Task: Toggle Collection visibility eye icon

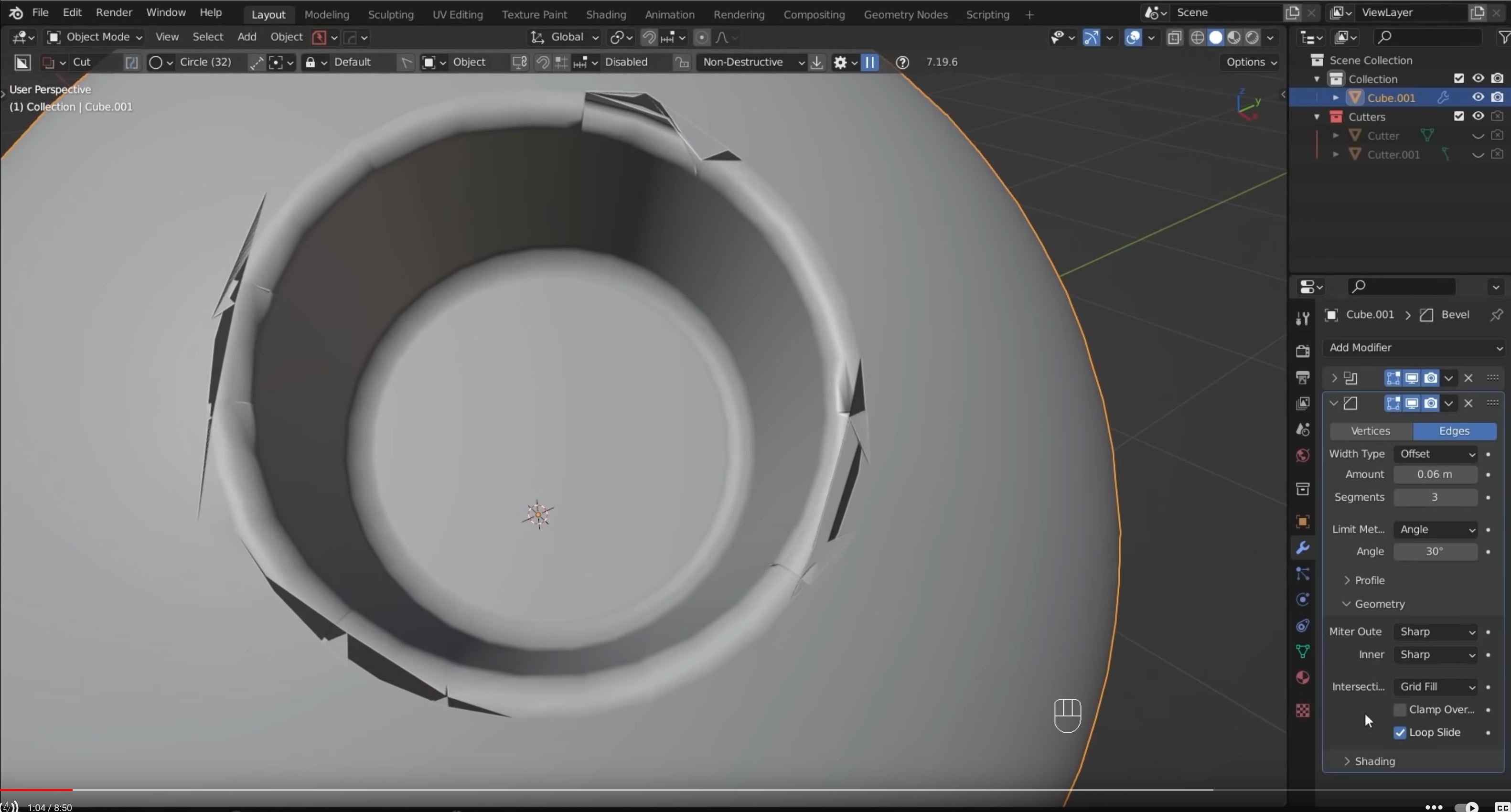Action: pos(1478,78)
